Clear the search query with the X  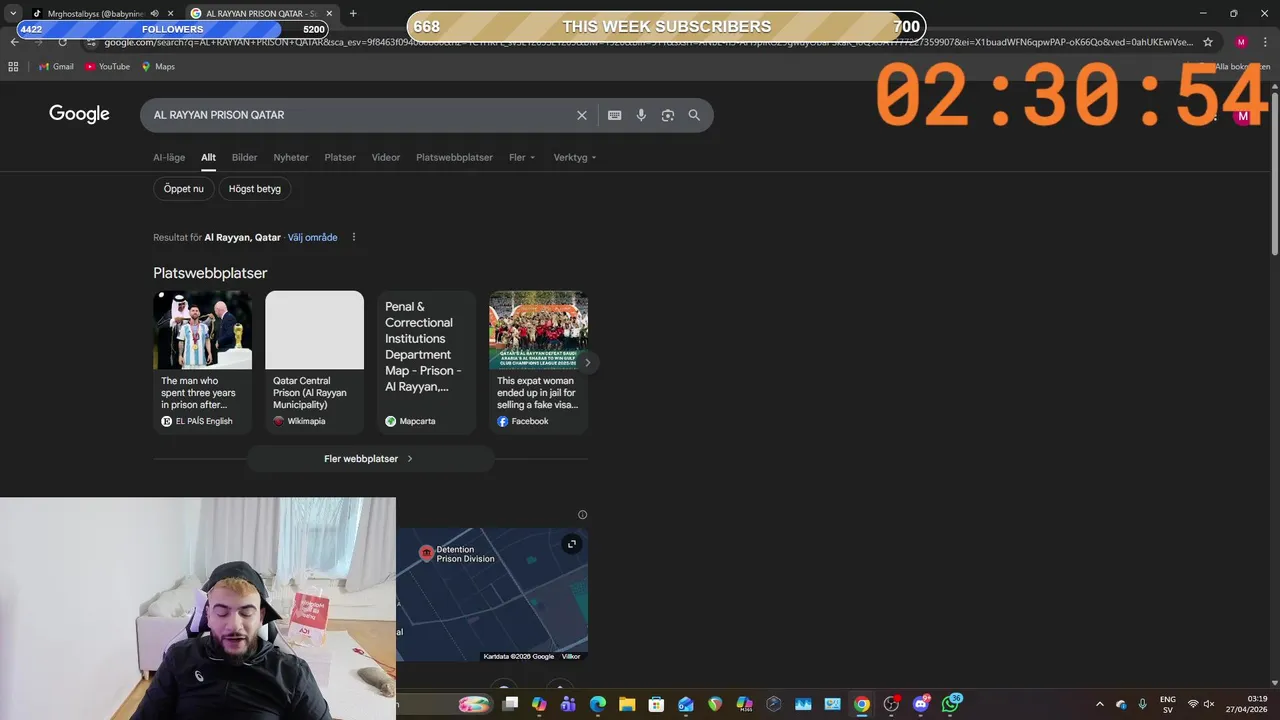(582, 115)
